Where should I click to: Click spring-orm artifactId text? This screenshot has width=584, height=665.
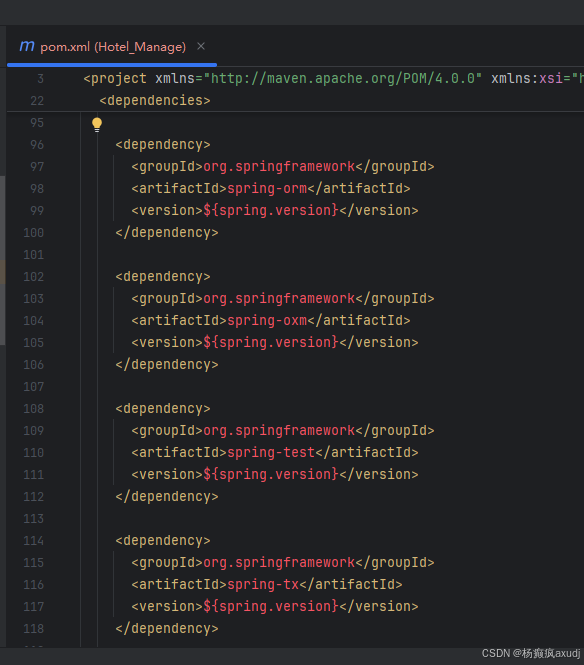[x=267, y=188]
